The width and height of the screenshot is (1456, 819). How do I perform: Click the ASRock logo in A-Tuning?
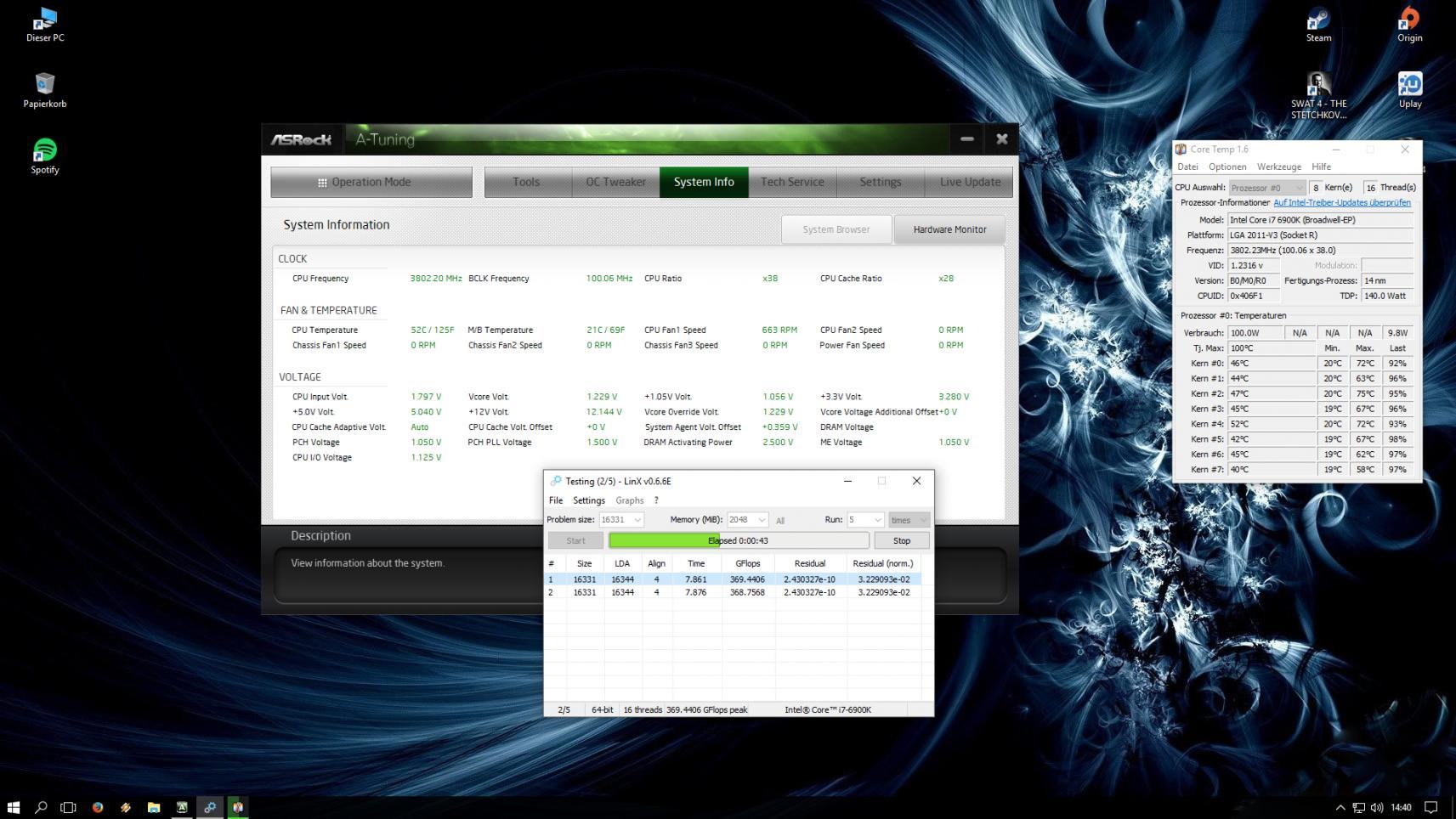[301, 139]
